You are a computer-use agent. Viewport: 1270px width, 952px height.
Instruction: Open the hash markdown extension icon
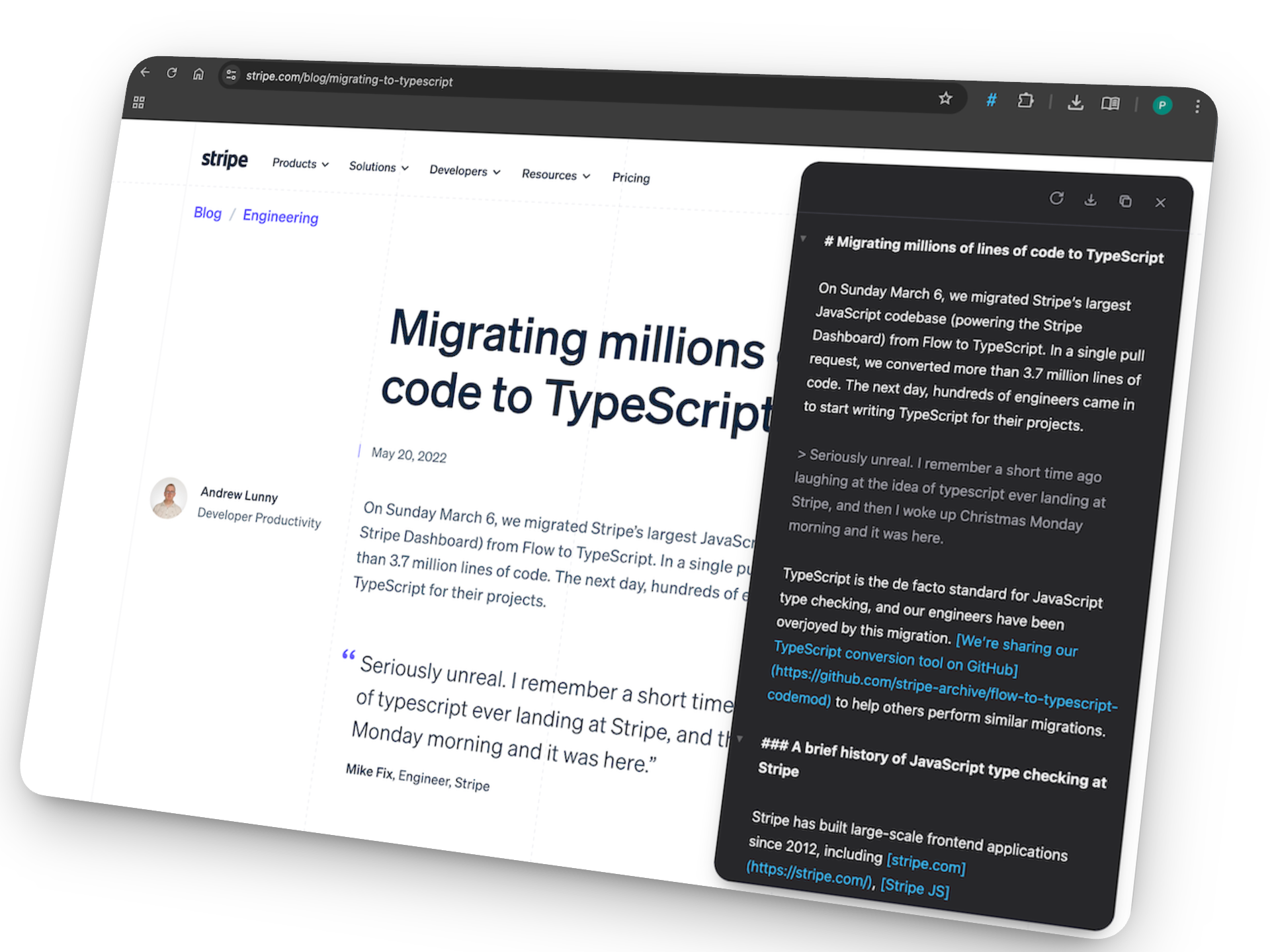(991, 100)
